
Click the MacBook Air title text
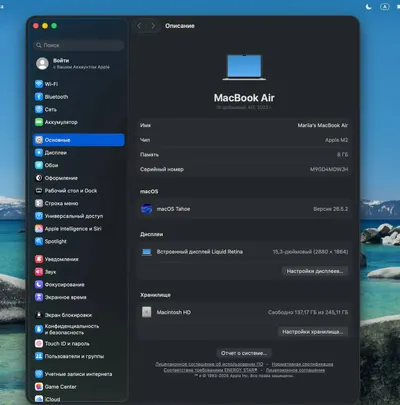point(244,98)
